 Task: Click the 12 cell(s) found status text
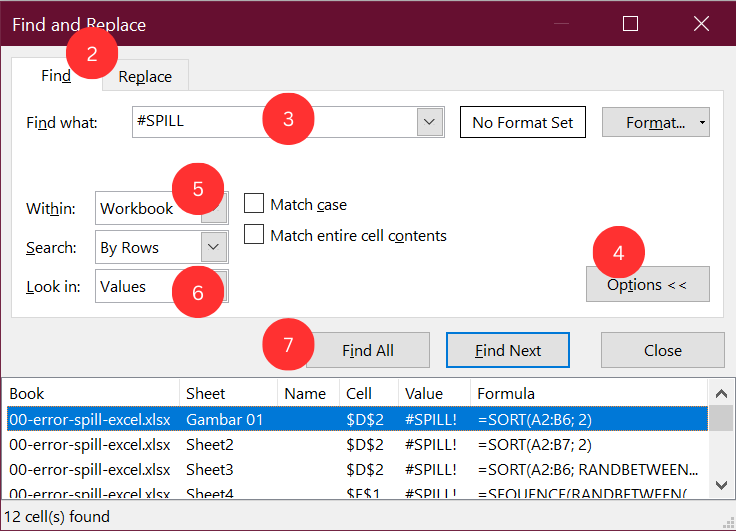coord(57,516)
